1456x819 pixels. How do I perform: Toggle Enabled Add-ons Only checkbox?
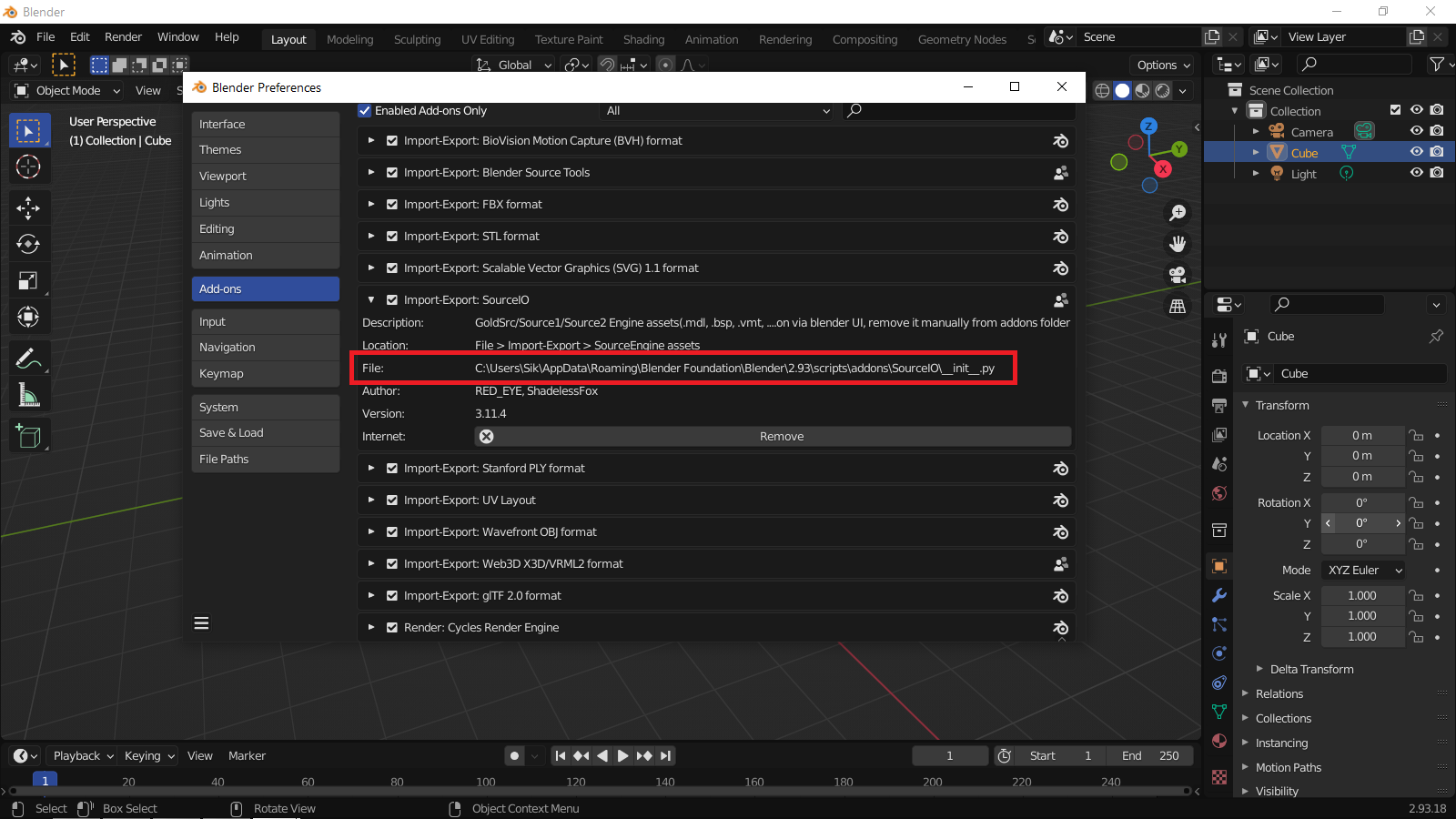click(x=365, y=111)
